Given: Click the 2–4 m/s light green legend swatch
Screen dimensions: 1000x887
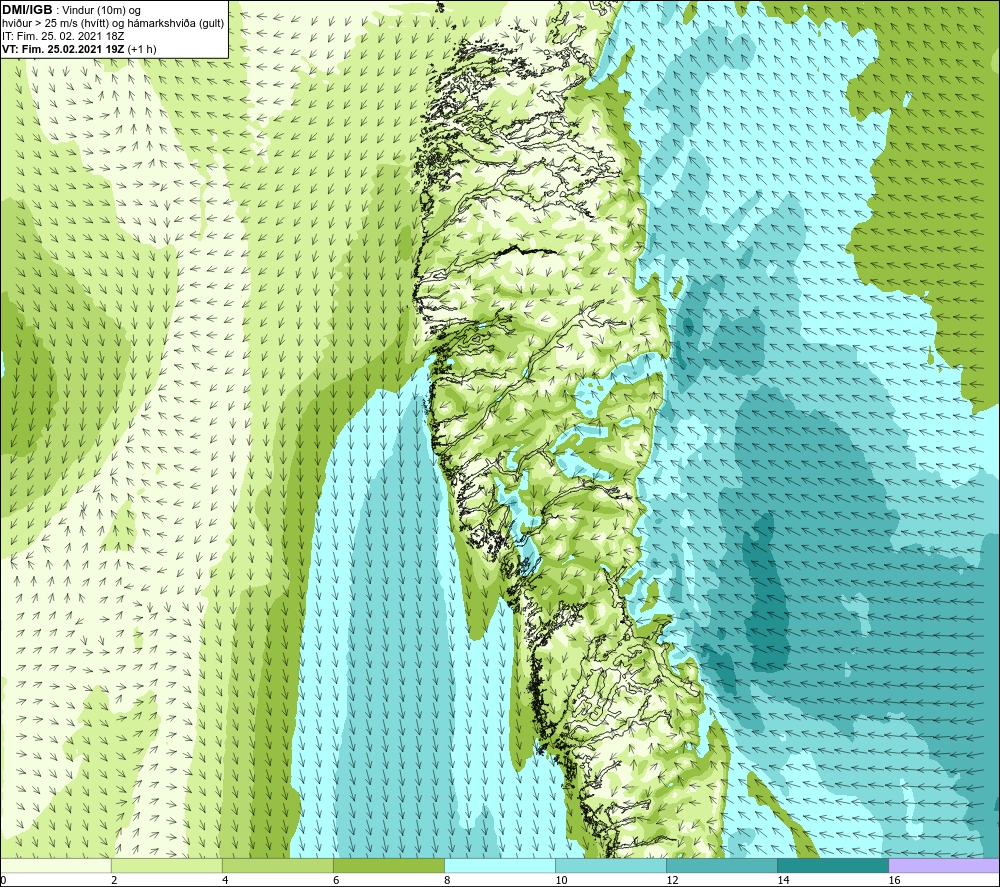Looking at the screenshot, I should (x=166, y=866).
